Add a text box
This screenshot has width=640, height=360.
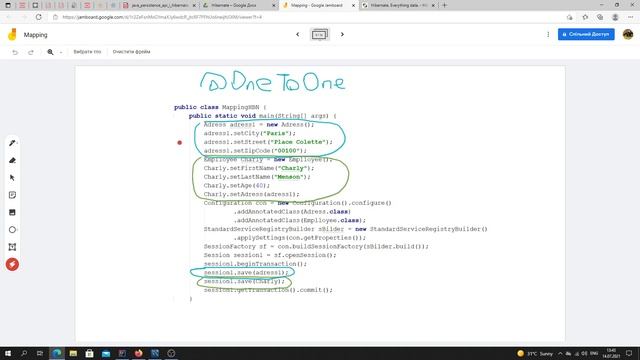[x=12, y=247]
